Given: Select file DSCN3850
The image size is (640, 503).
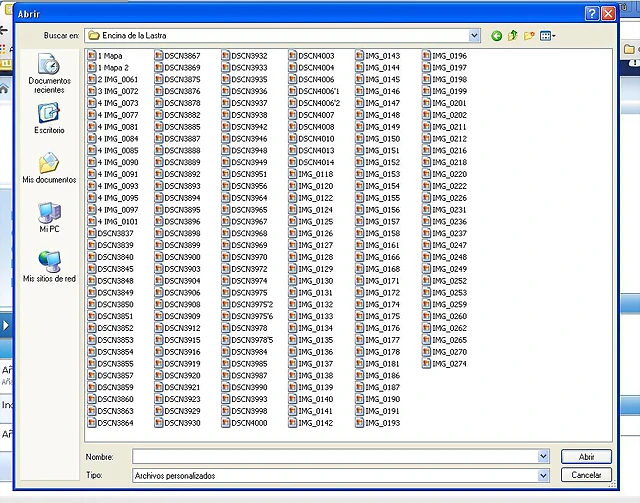Looking at the screenshot, I should (111, 304).
